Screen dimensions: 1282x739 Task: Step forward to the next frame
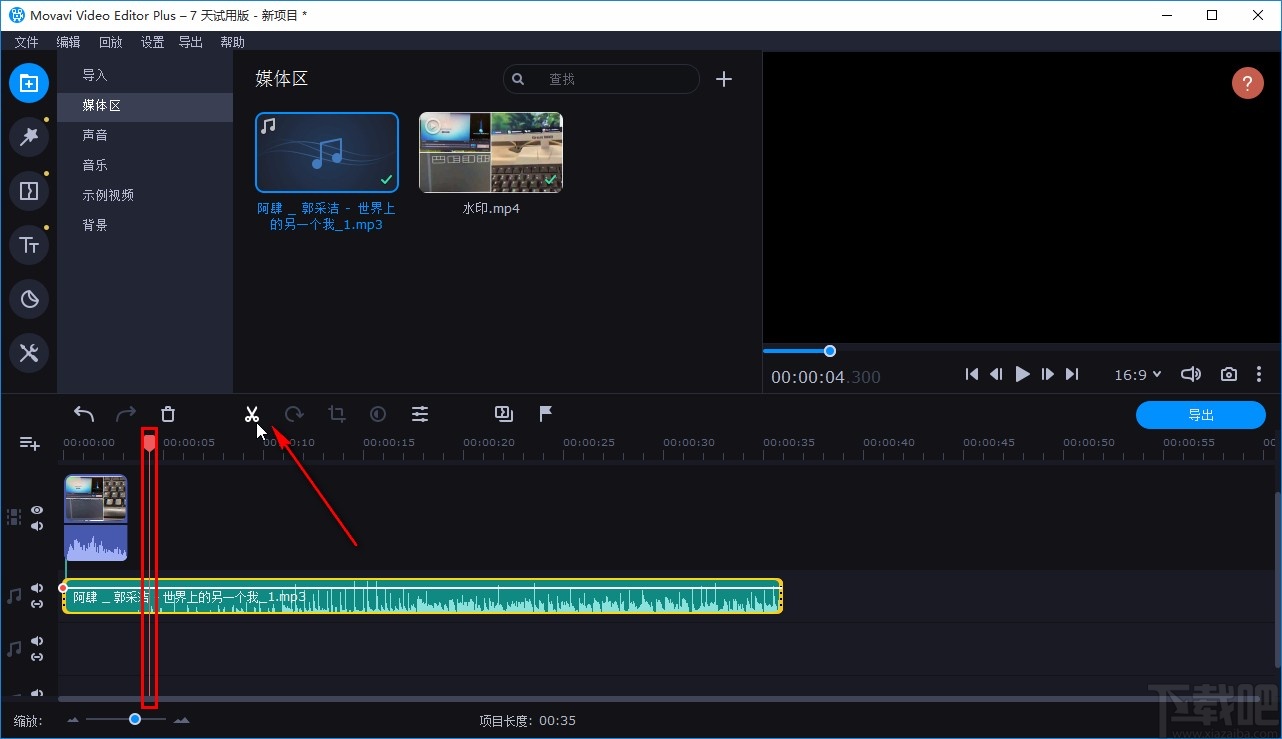(x=1047, y=374)
